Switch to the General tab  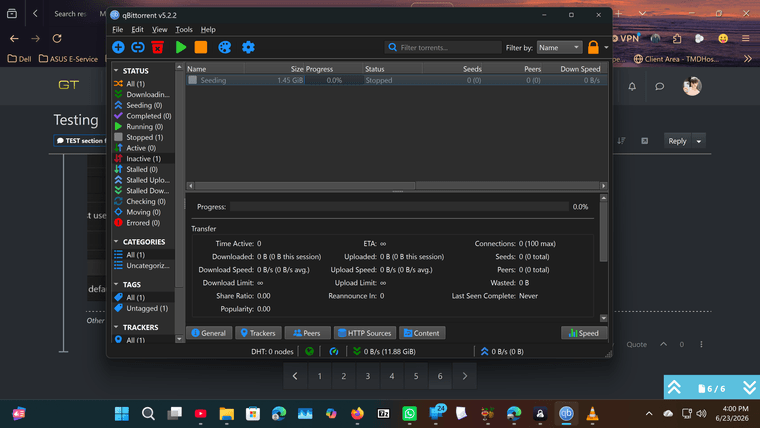(x=209, y=333)
